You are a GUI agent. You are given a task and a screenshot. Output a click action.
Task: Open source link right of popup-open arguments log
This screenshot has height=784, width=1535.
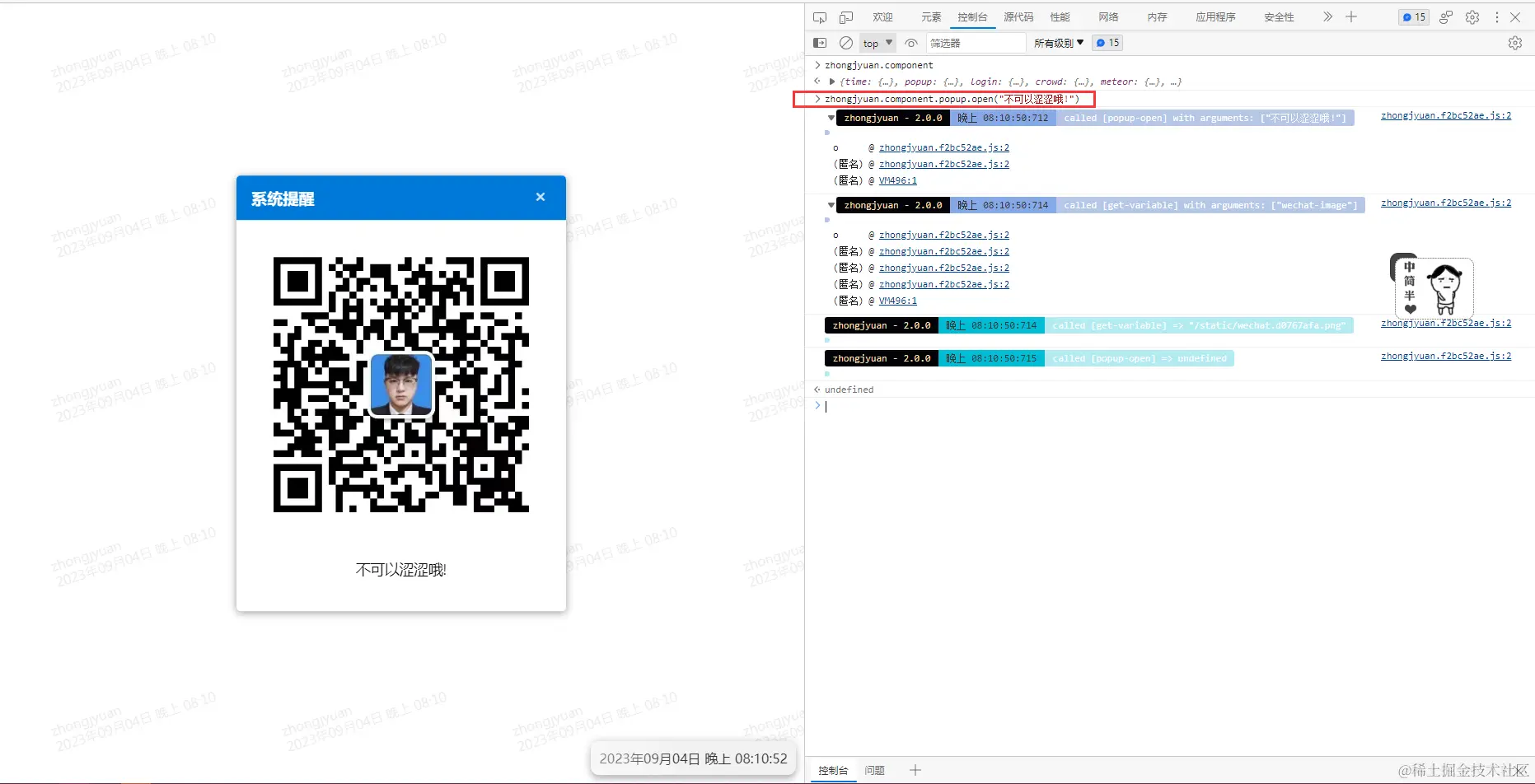(x=1446, y=115)
